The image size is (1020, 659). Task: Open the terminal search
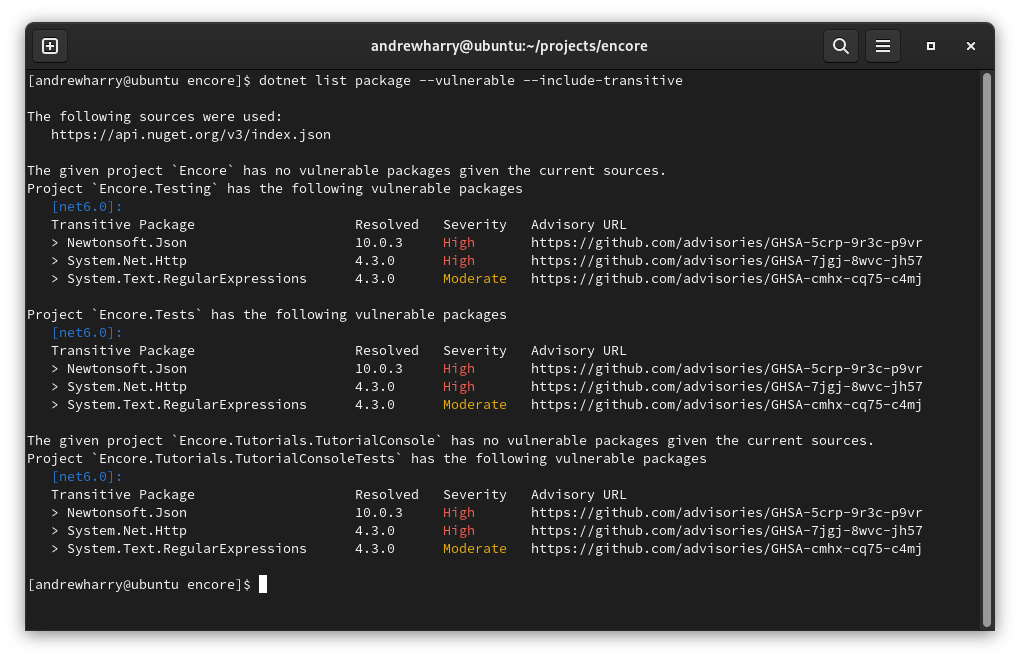pos(840,45)
